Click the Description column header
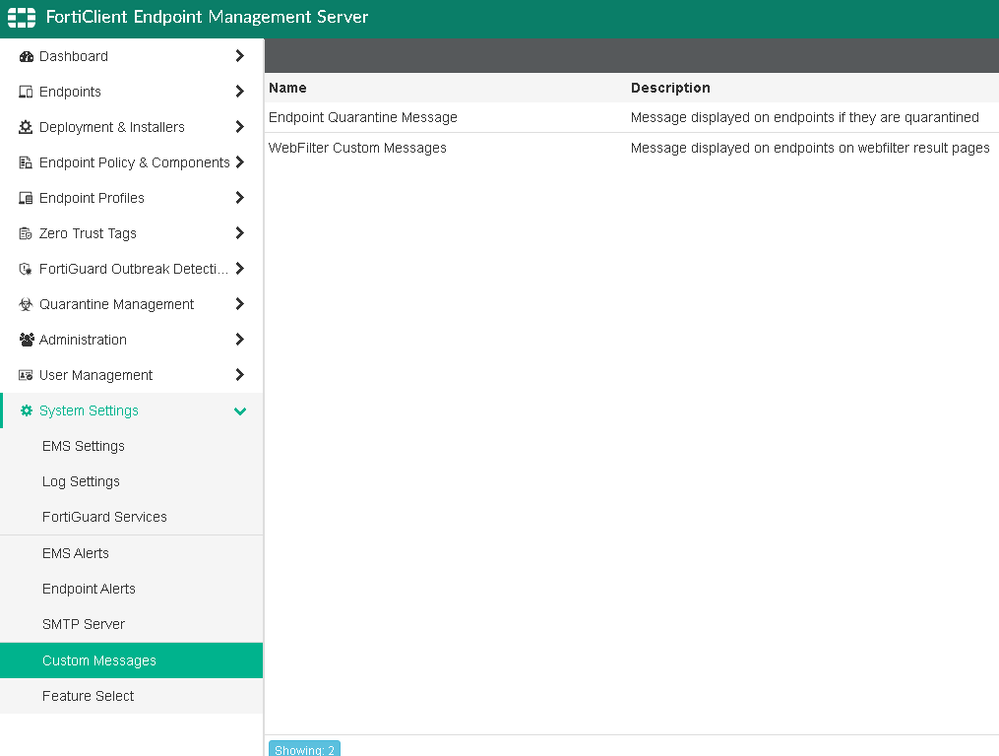 pyautogui.click(x=670, y=88)
